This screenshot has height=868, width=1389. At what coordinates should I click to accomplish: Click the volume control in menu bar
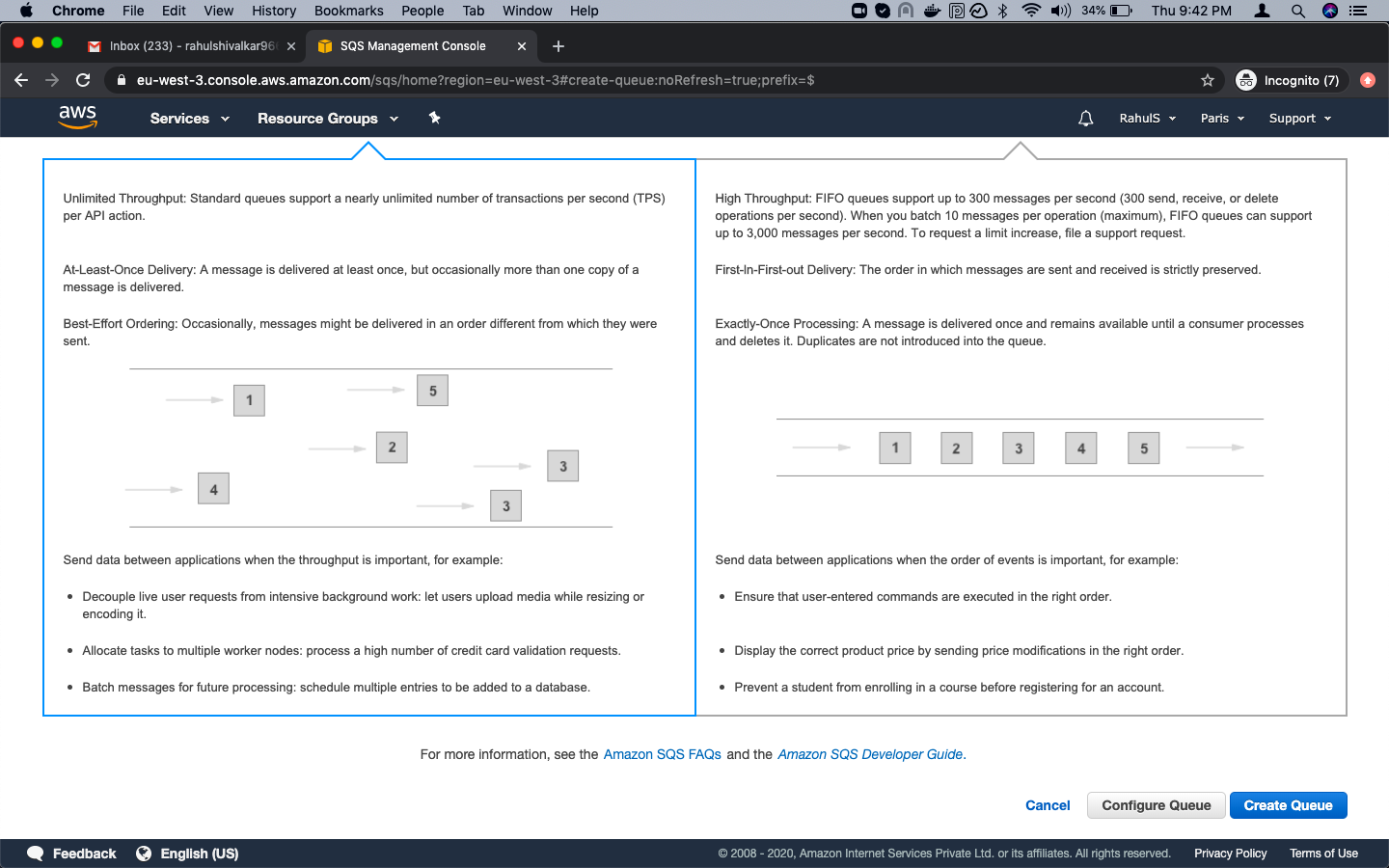(1062, 11)
